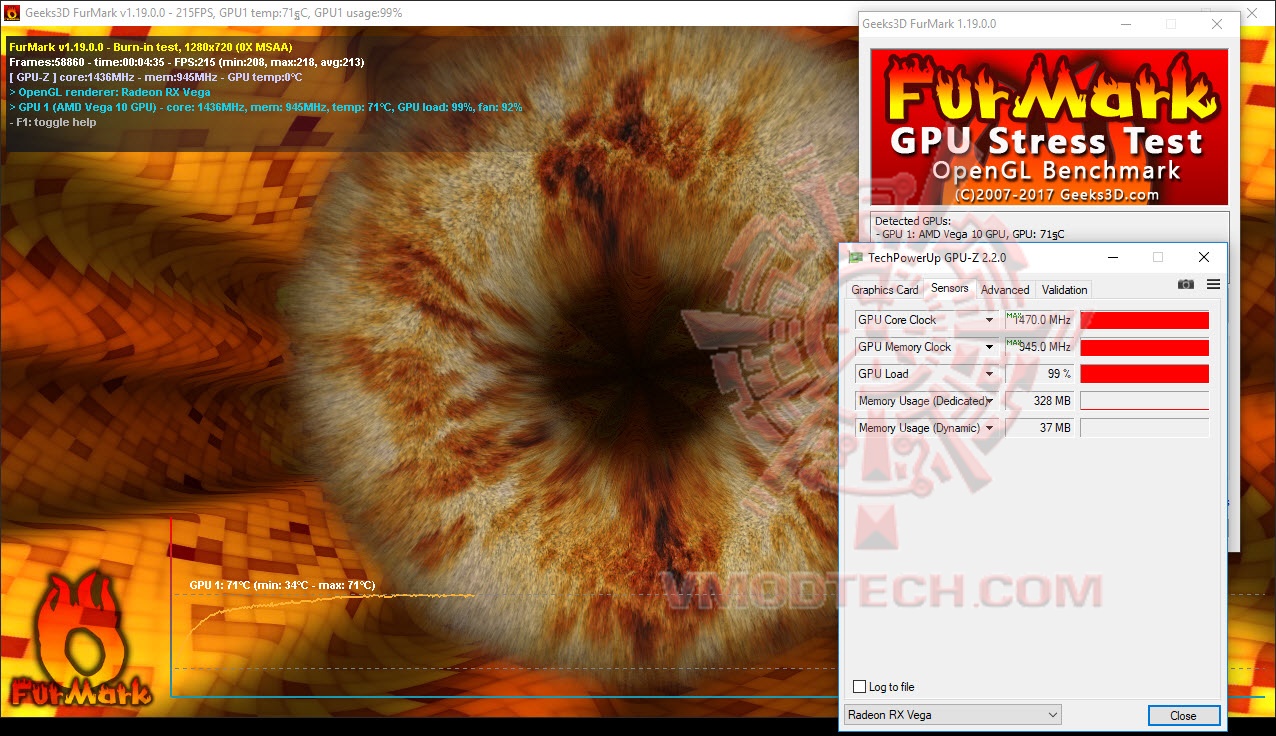The height and width of the screenshot is (736, 1276).
Task: Open the Advanced tab in GPU-Z
Action: point(1005,290)
